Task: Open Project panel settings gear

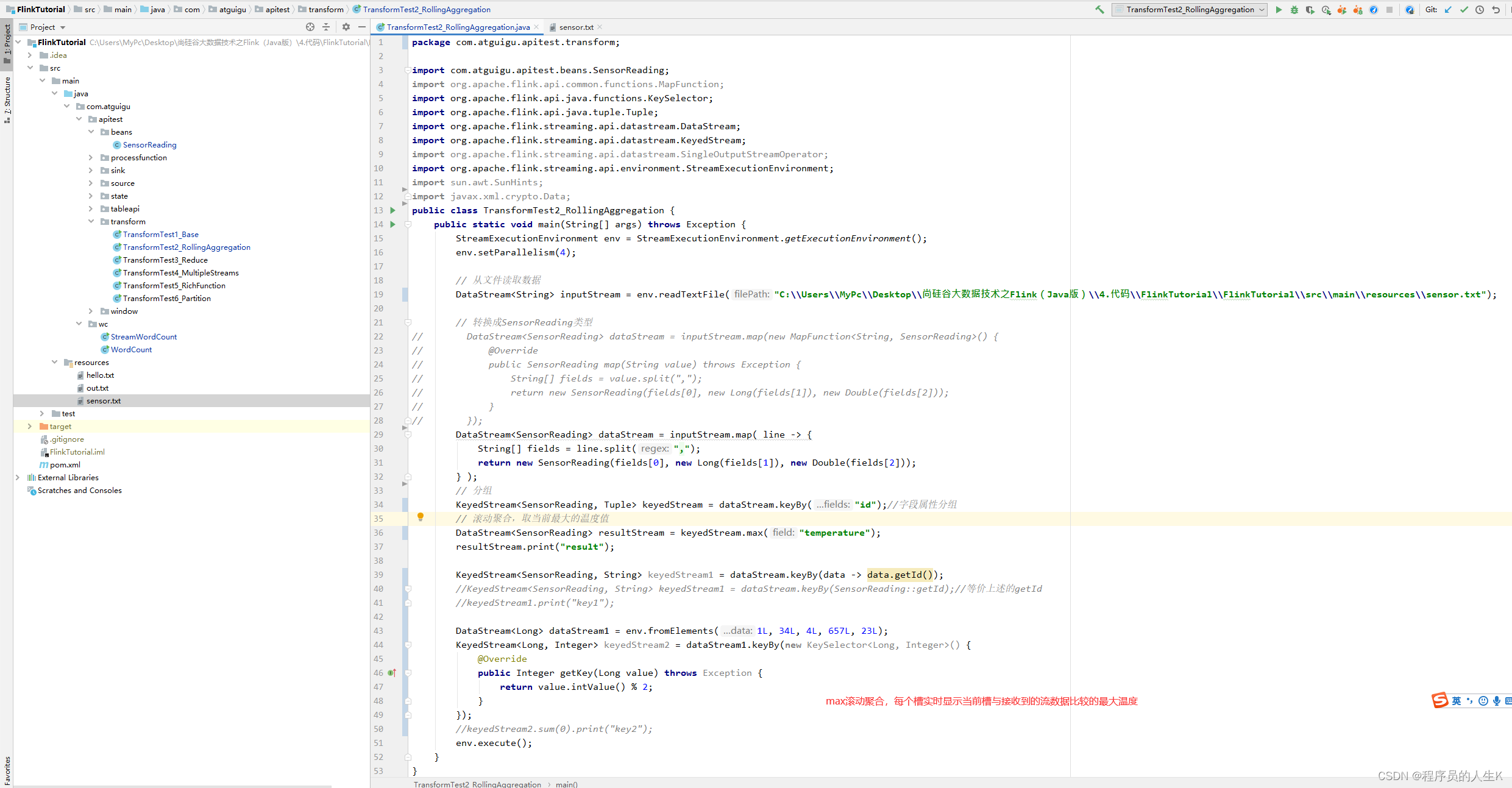Action: click(346, 27)
